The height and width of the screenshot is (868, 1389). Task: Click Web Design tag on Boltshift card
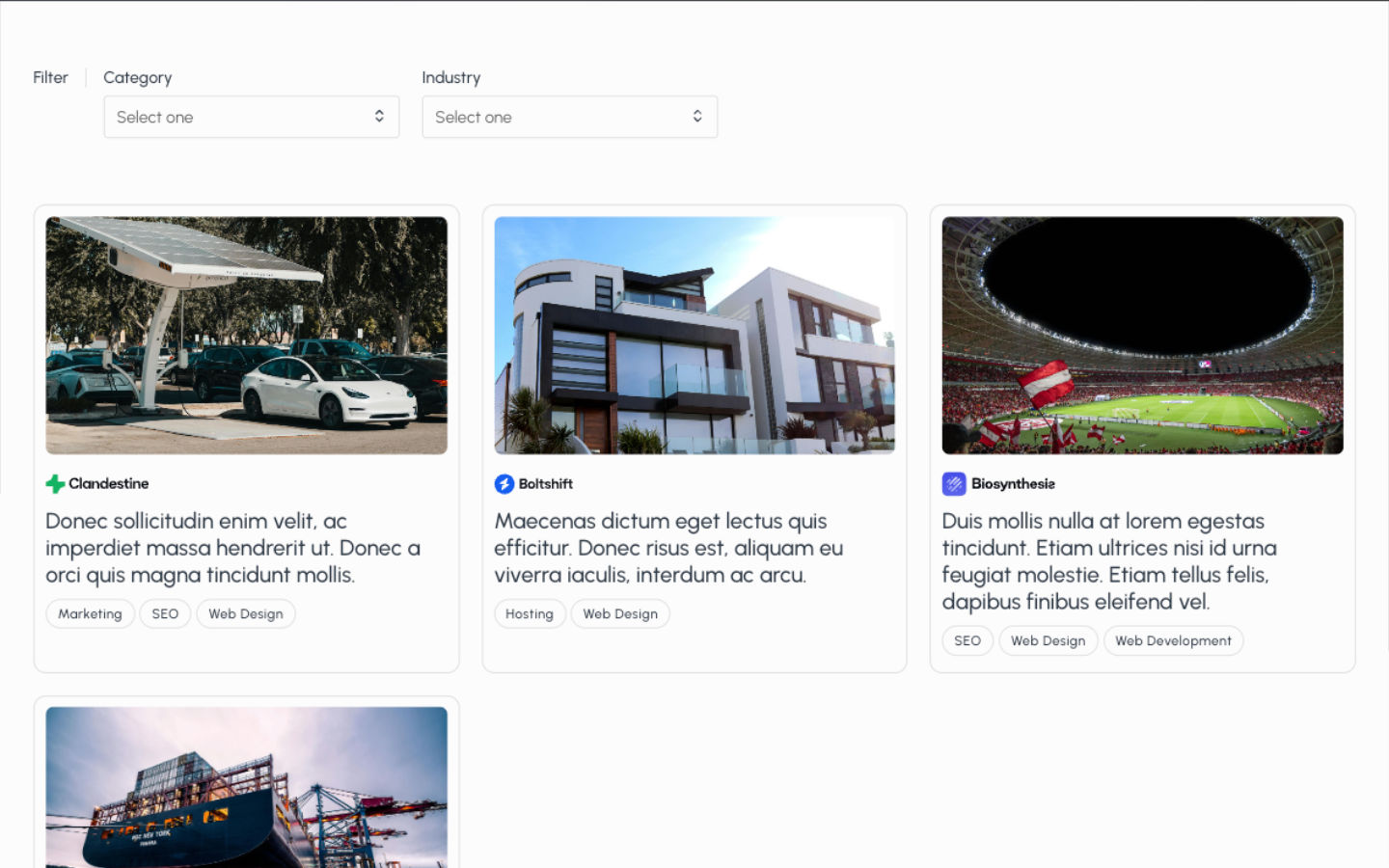coord(620,614)
